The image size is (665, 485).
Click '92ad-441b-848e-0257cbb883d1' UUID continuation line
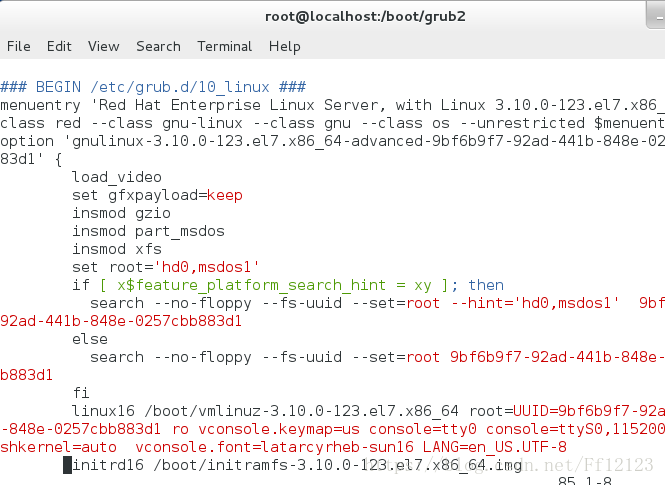coord(121,321)
